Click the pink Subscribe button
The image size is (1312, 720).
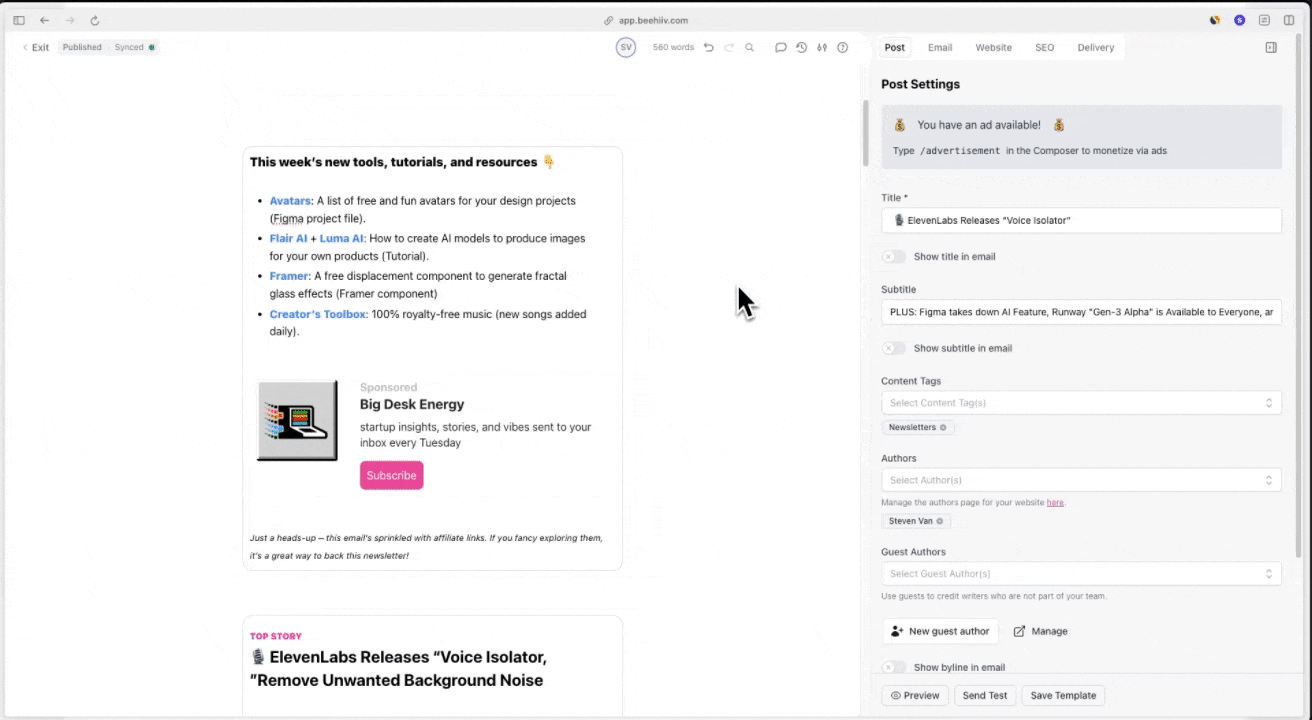391,475
